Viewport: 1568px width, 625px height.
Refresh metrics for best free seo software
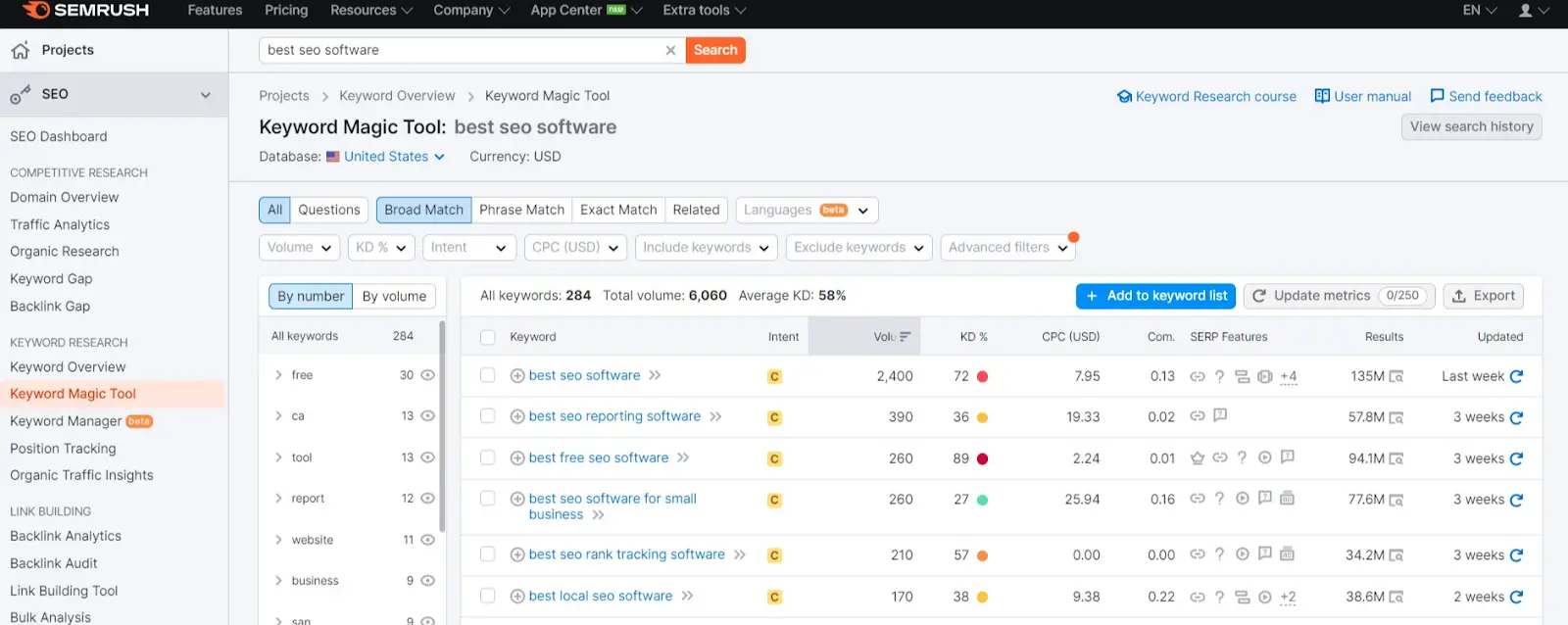click(1516, 458)
